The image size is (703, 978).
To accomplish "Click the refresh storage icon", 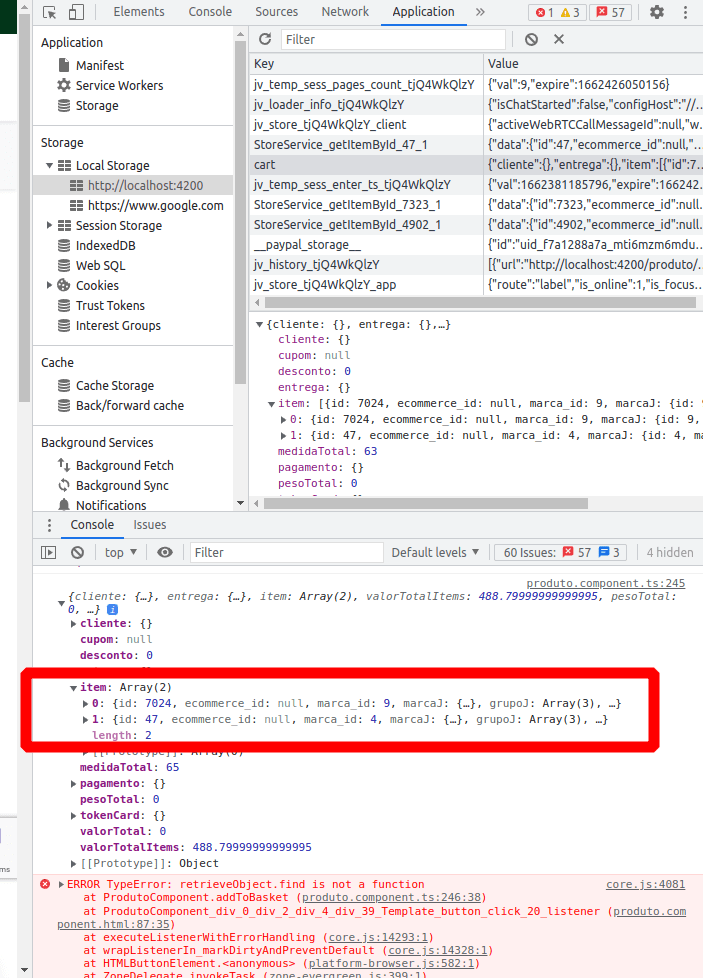I will [x=265, y=39].
